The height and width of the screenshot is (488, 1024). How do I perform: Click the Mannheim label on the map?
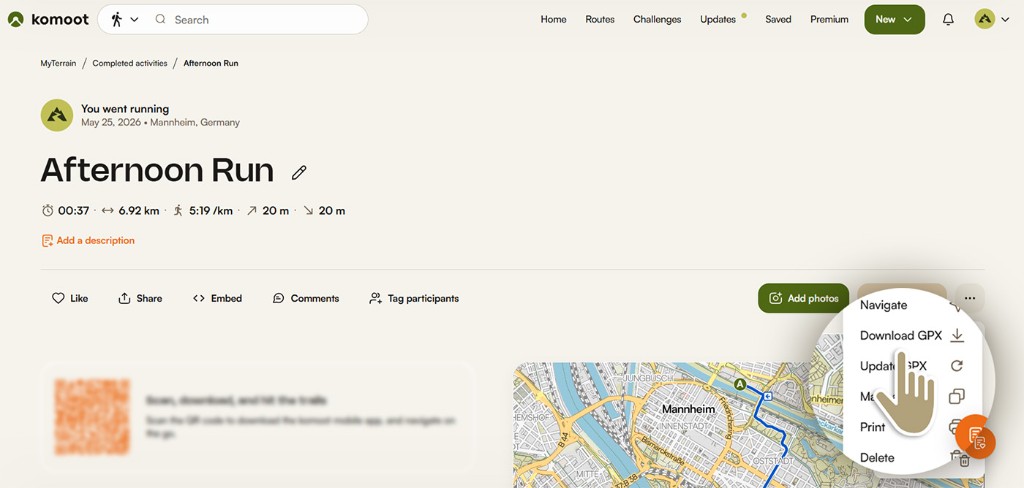pyautogui.click(x=688, y=409)
